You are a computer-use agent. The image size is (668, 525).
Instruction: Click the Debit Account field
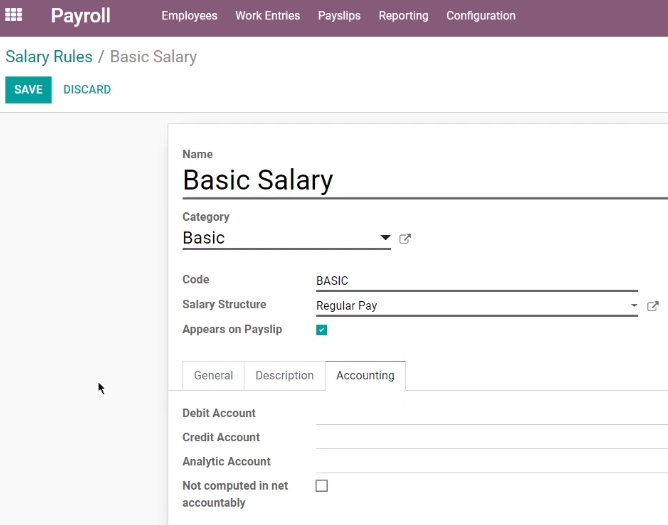click(x=492, y=413)
